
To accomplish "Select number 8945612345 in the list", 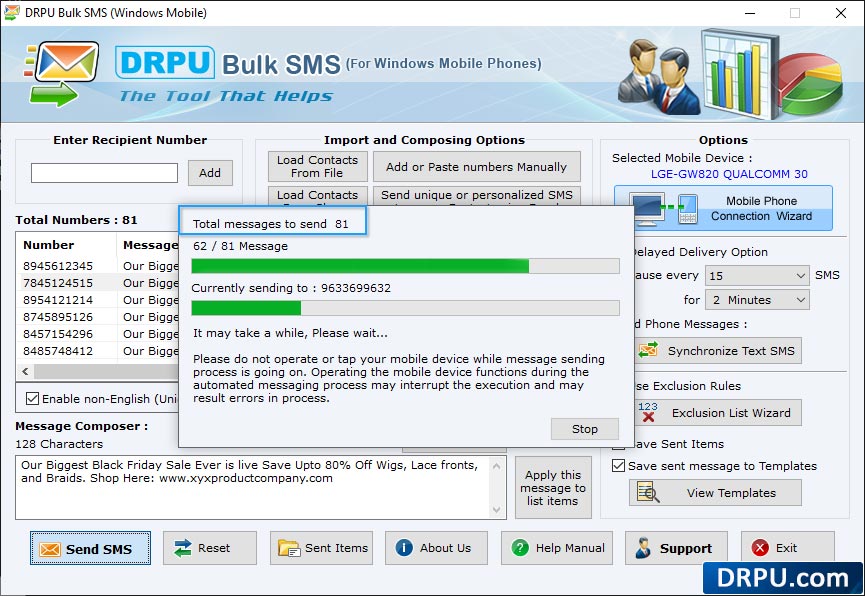I will point(58,266).
